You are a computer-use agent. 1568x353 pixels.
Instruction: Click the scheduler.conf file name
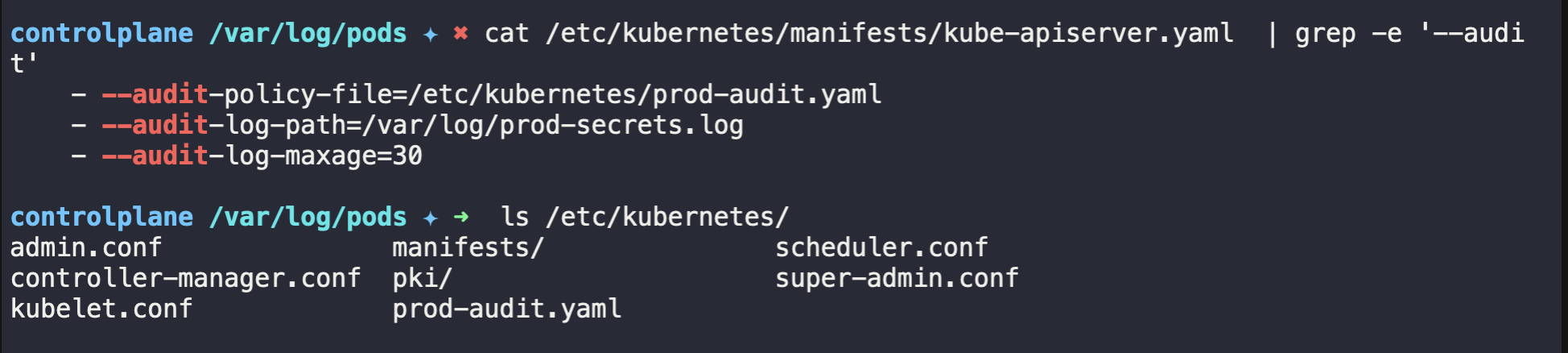point(881,247)
